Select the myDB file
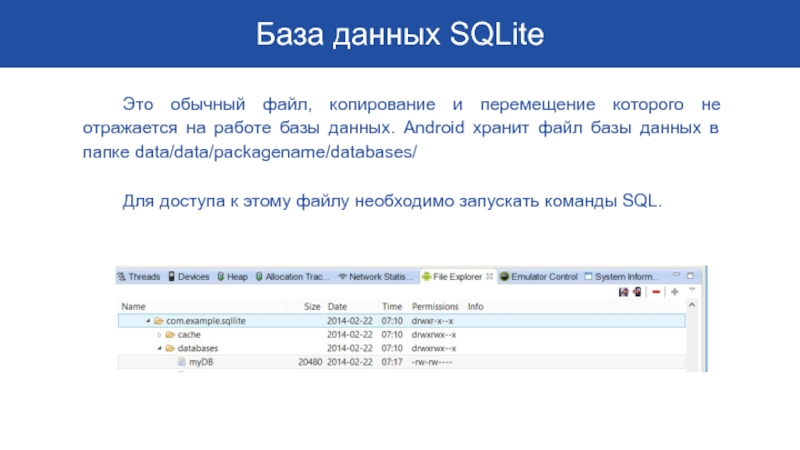The height and width of the screenshot is (450, 800). [x=201, y=362]
